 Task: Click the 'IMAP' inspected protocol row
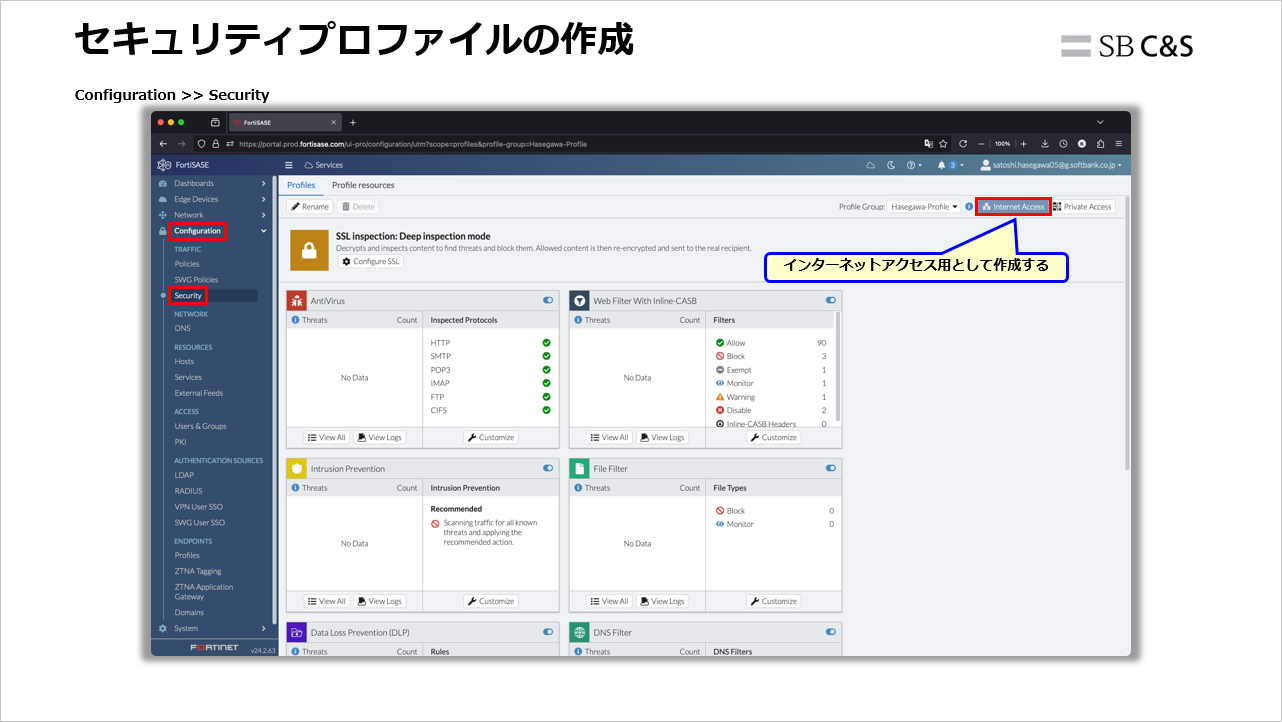coord(490,383)
